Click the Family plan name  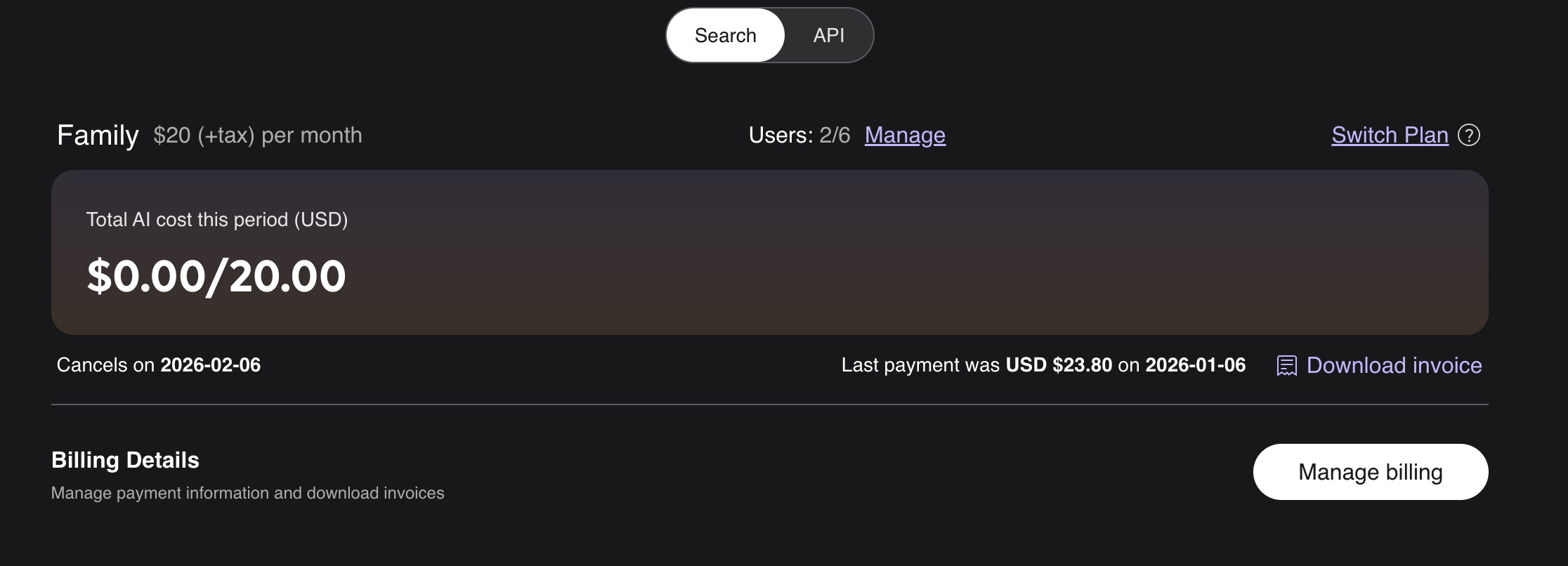[98, 135]
